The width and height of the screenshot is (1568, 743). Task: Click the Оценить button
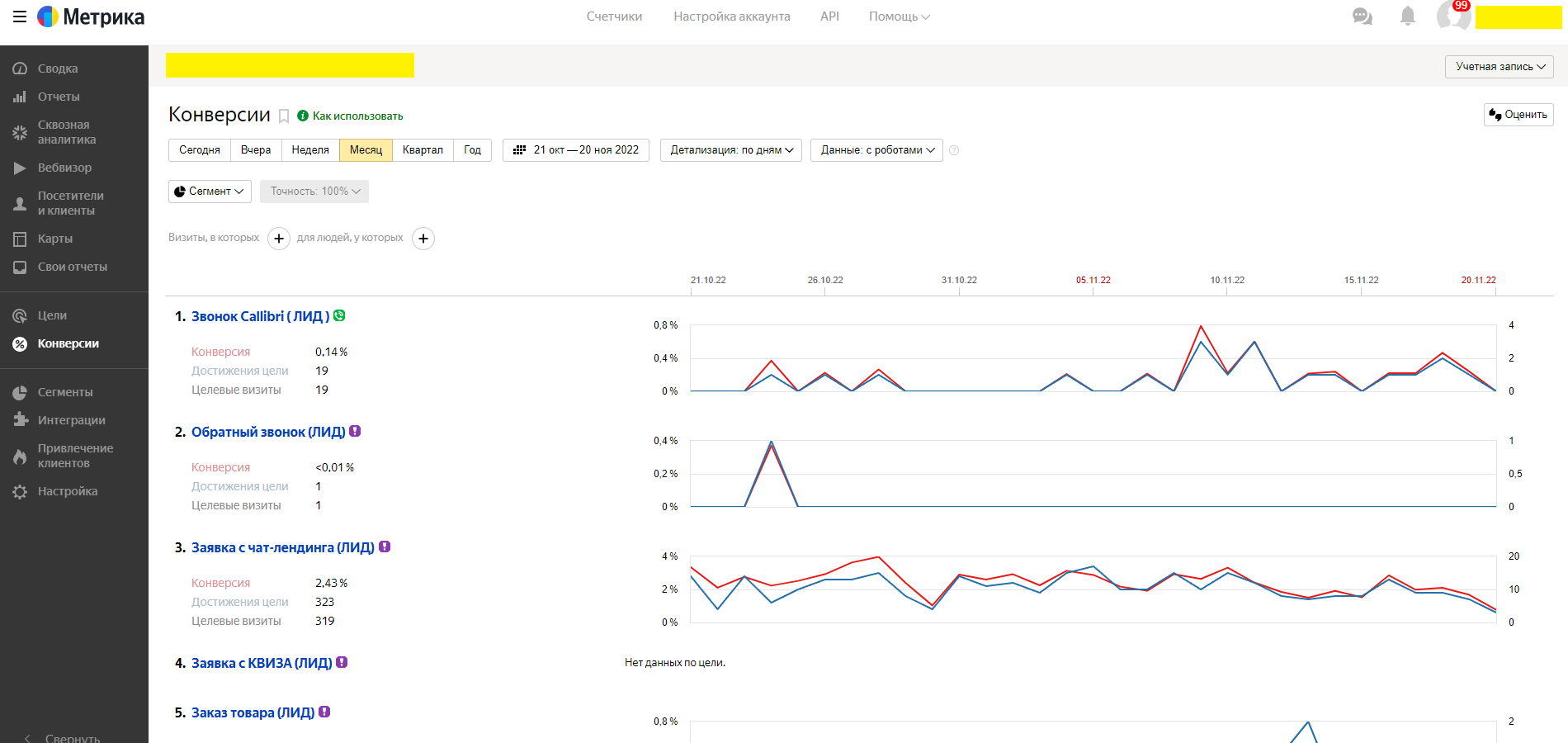[x=1518, y=115]
